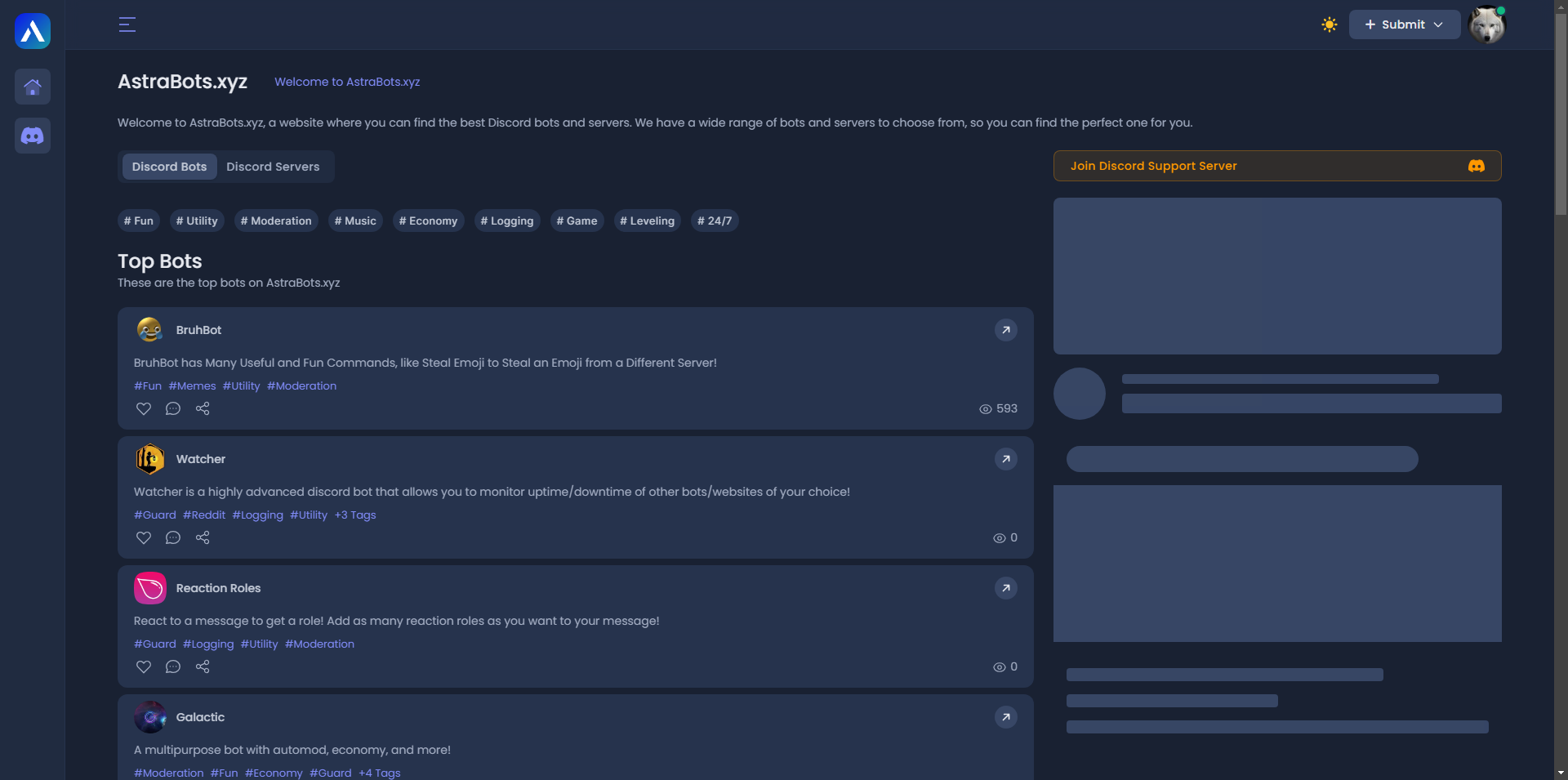Expand +4 Tags on Galactic
The height and width of the screenshot is (780, 1568).
380,773
